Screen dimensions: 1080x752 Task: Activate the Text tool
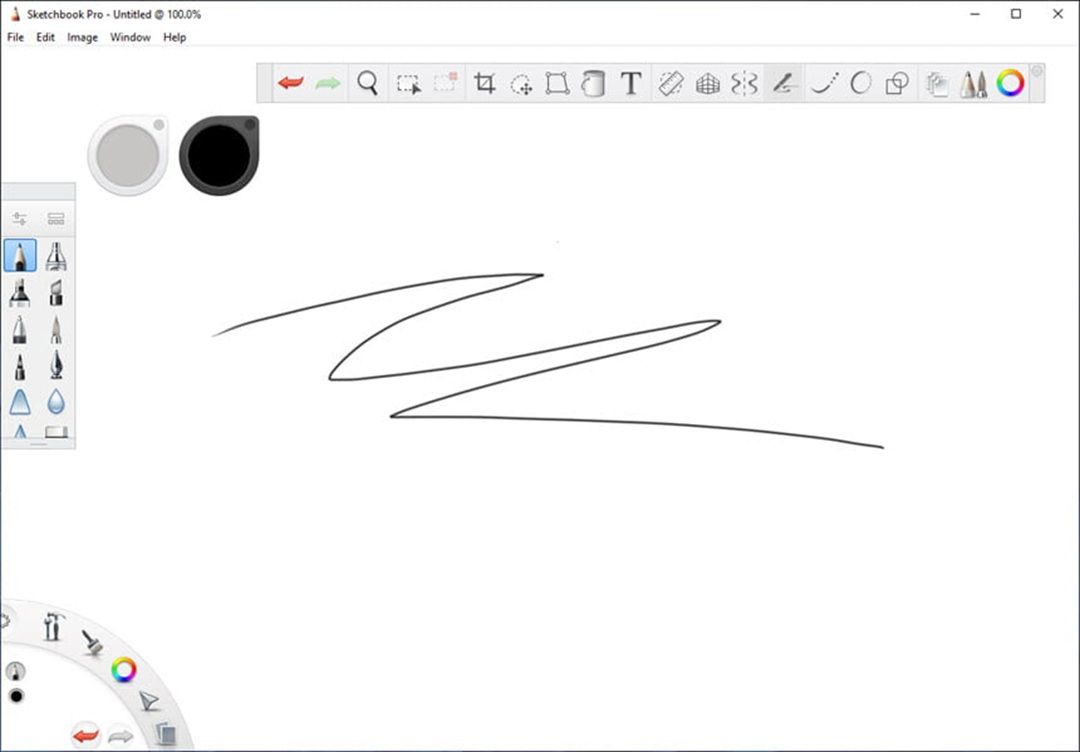[630, 83]
